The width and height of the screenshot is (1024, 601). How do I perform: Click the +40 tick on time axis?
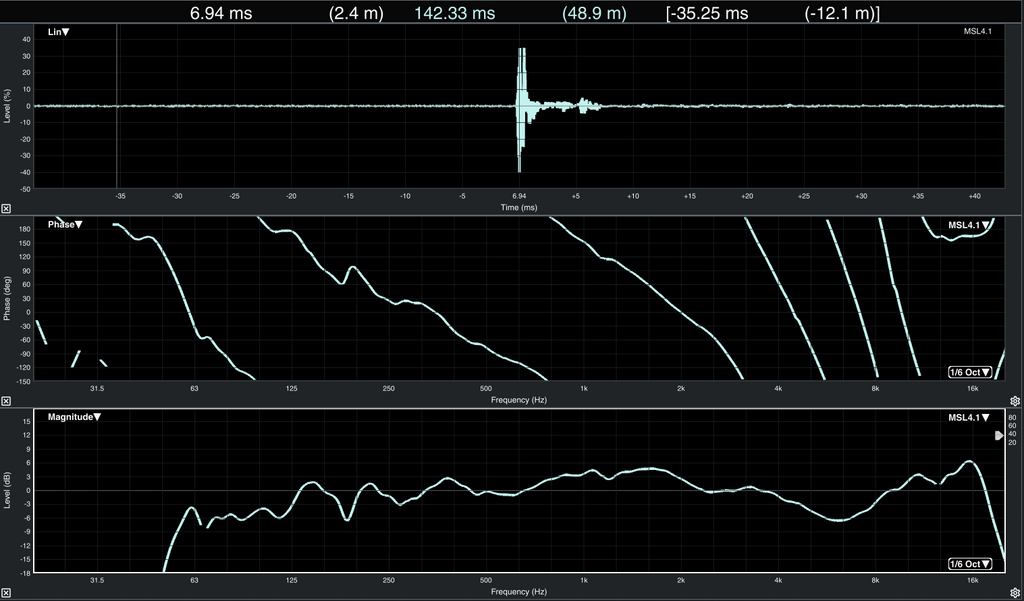974,196
